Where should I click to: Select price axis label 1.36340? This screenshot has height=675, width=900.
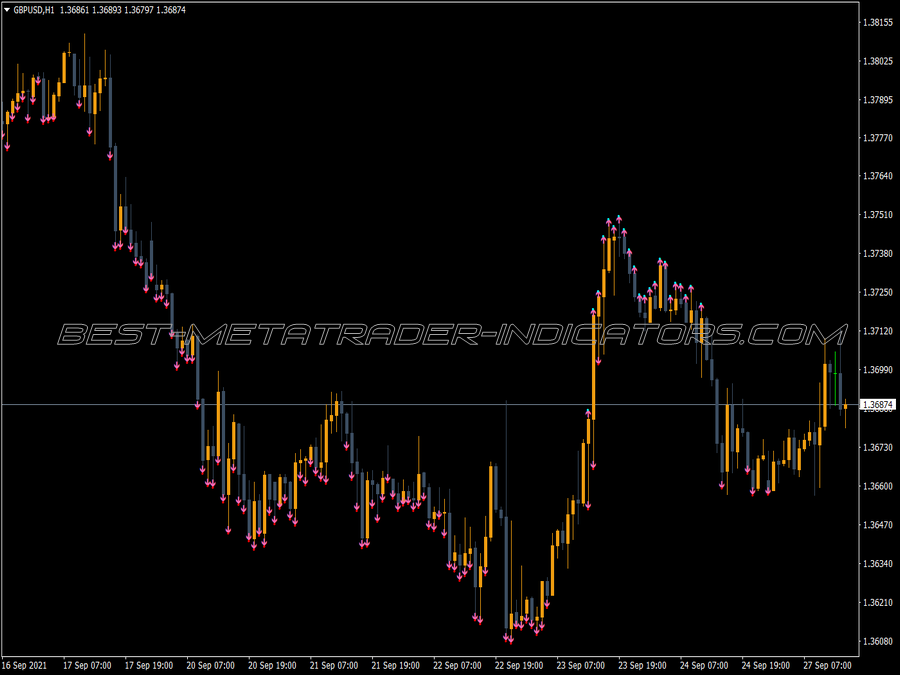pos(878,564)
